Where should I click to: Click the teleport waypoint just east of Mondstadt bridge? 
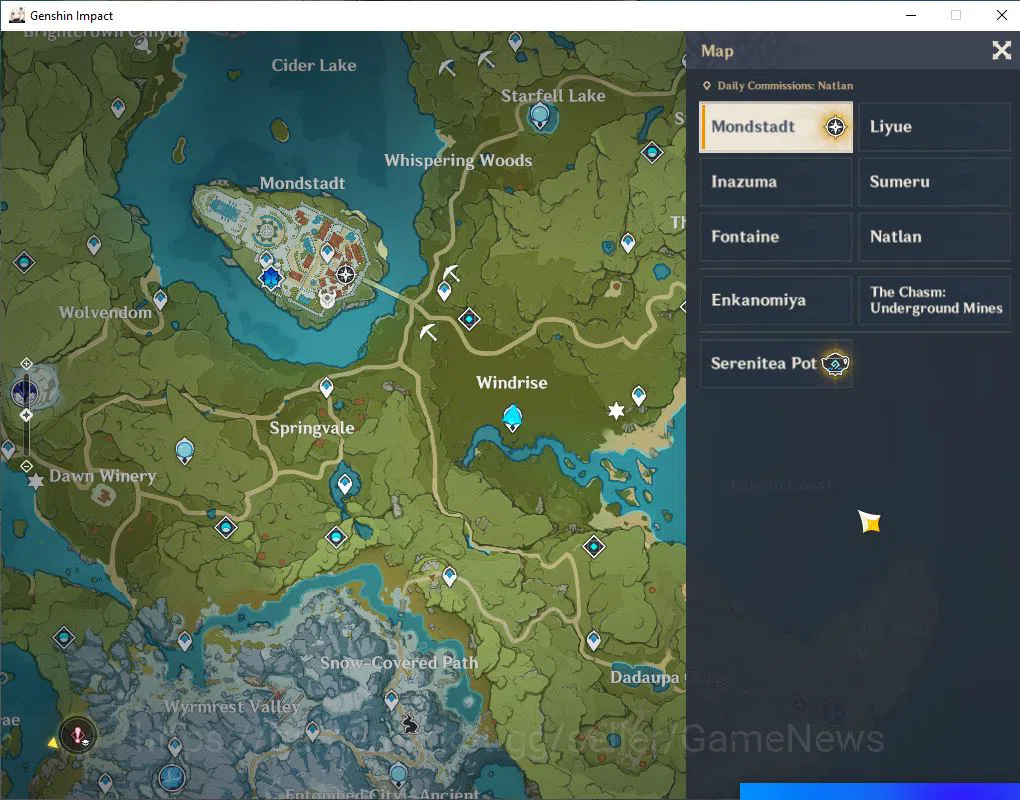[x=444, y=291]
